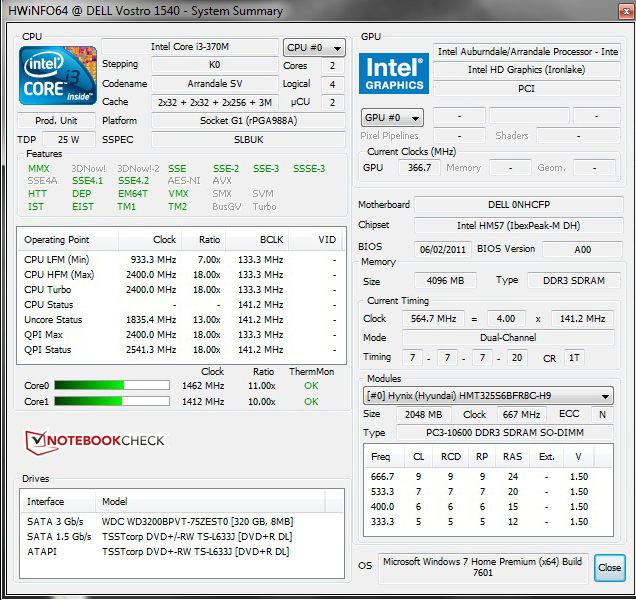Click the GPU clock 366.7 field
The width and height of the screenshot is (636, 600).
click(419, 168)
